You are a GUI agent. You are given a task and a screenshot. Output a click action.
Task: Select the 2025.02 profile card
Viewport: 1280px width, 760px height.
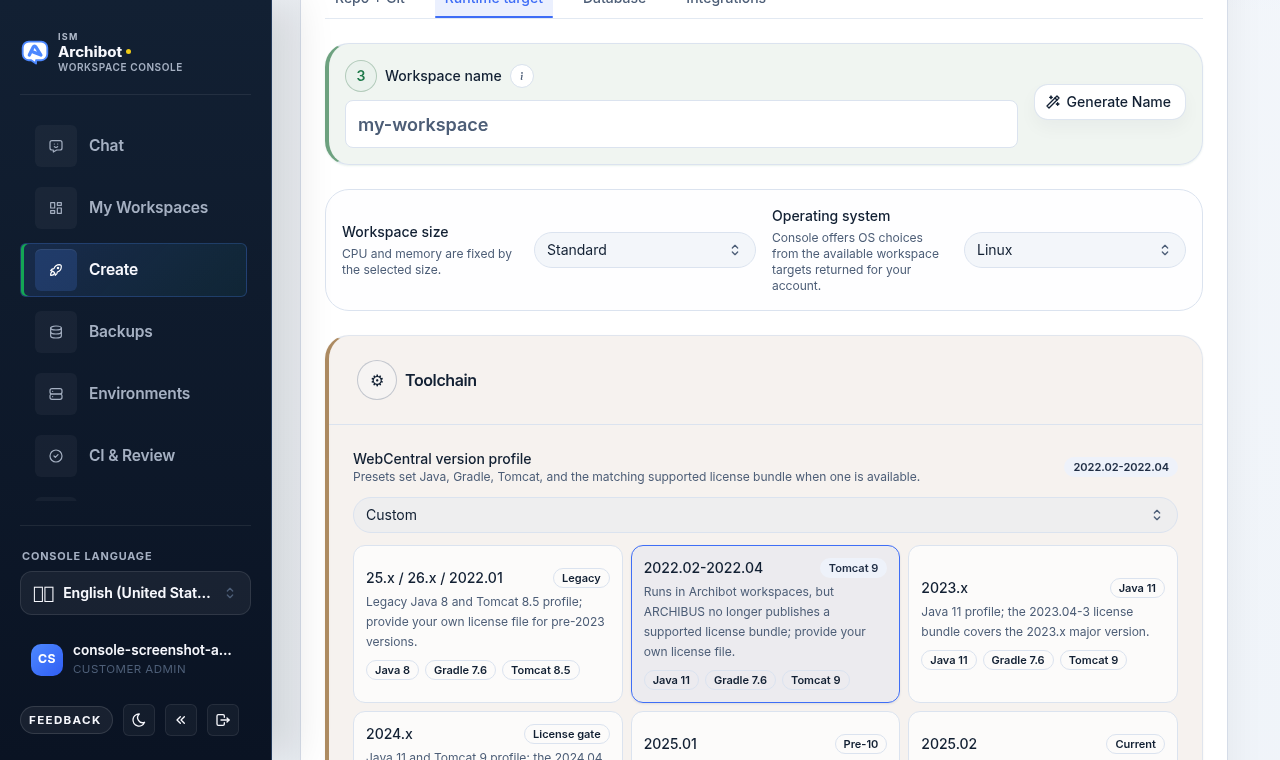click(x=1043, y=735)
